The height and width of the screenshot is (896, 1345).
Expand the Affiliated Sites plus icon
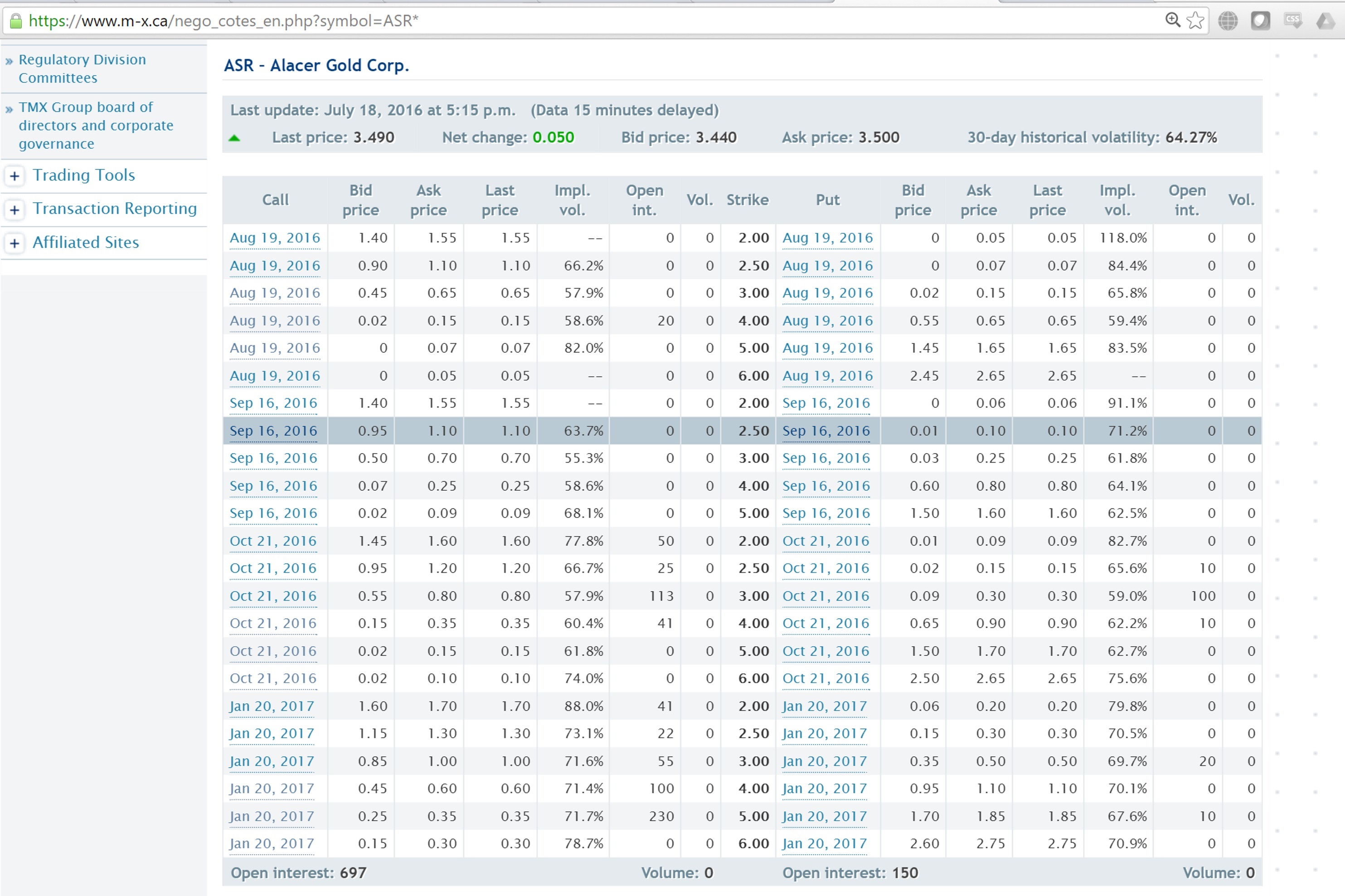click(x=15, y=243)
